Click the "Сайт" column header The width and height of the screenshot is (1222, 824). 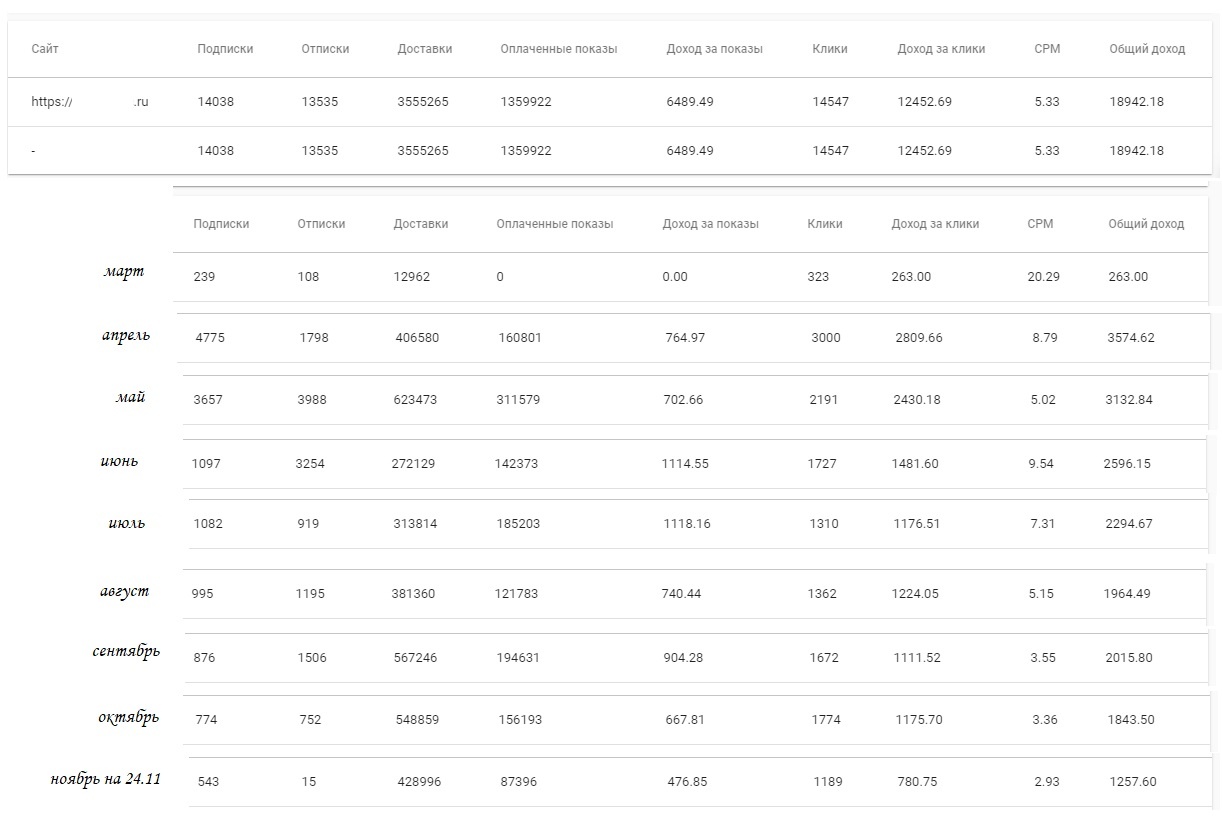pos(45,49)
